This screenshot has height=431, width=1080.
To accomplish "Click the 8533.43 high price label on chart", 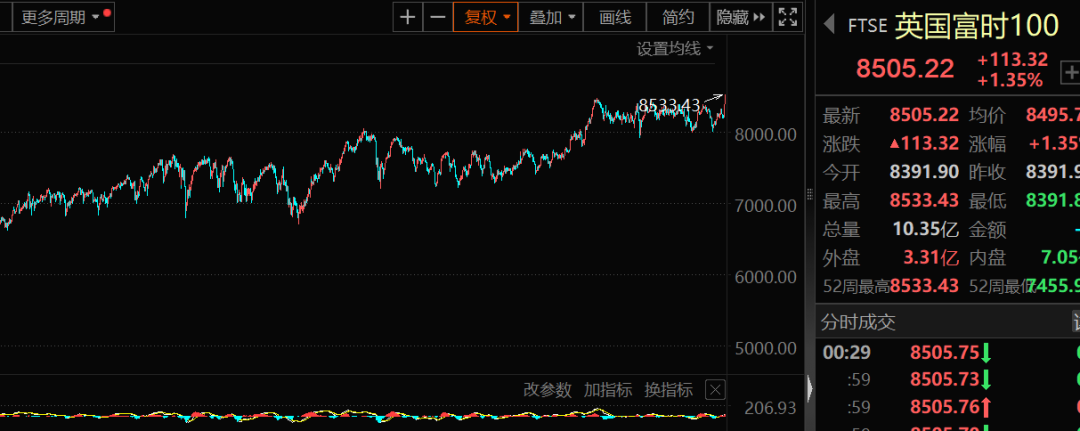I will point(669,105).
